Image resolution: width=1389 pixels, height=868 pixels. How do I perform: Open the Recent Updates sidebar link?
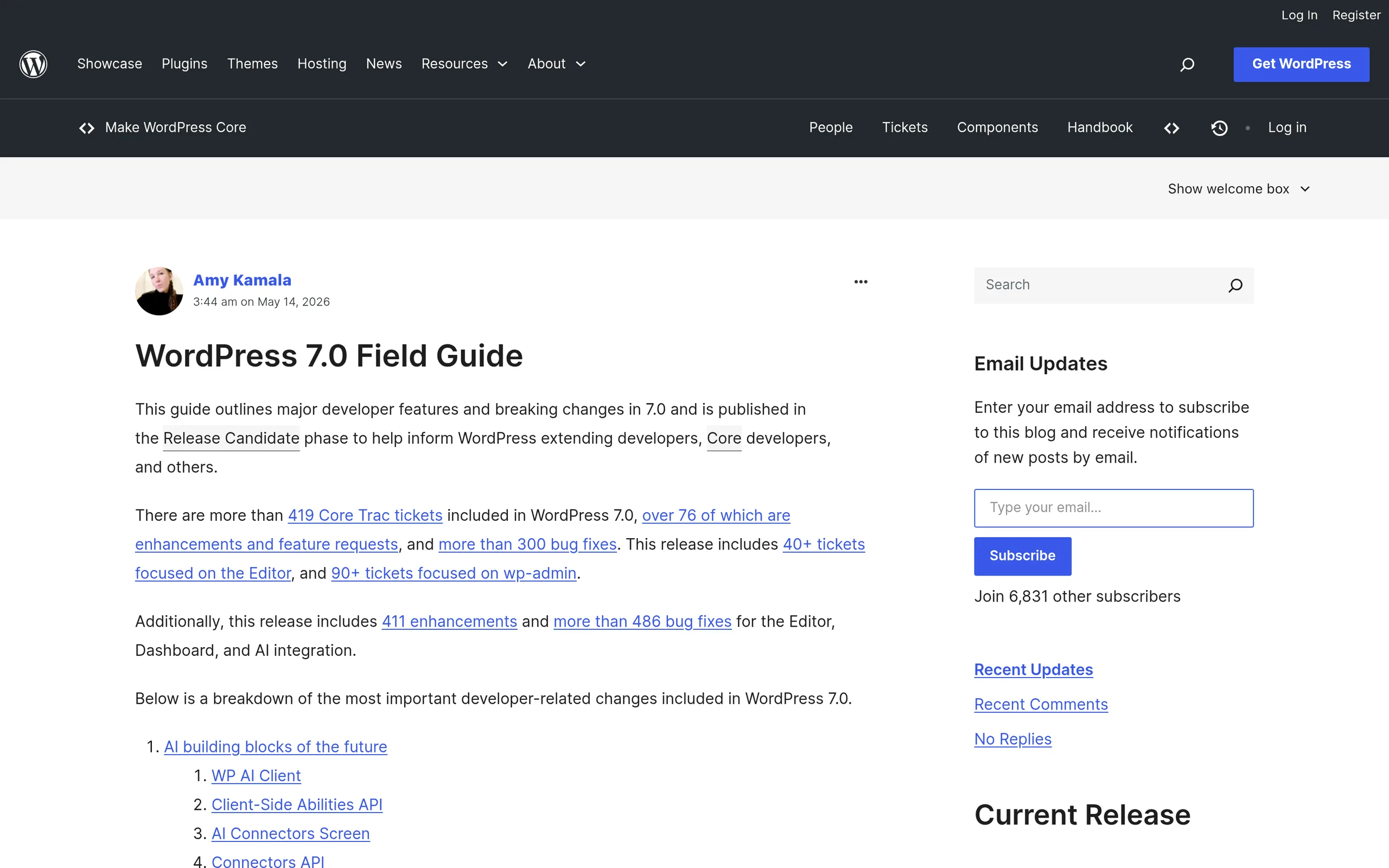tap(1033, 670)
